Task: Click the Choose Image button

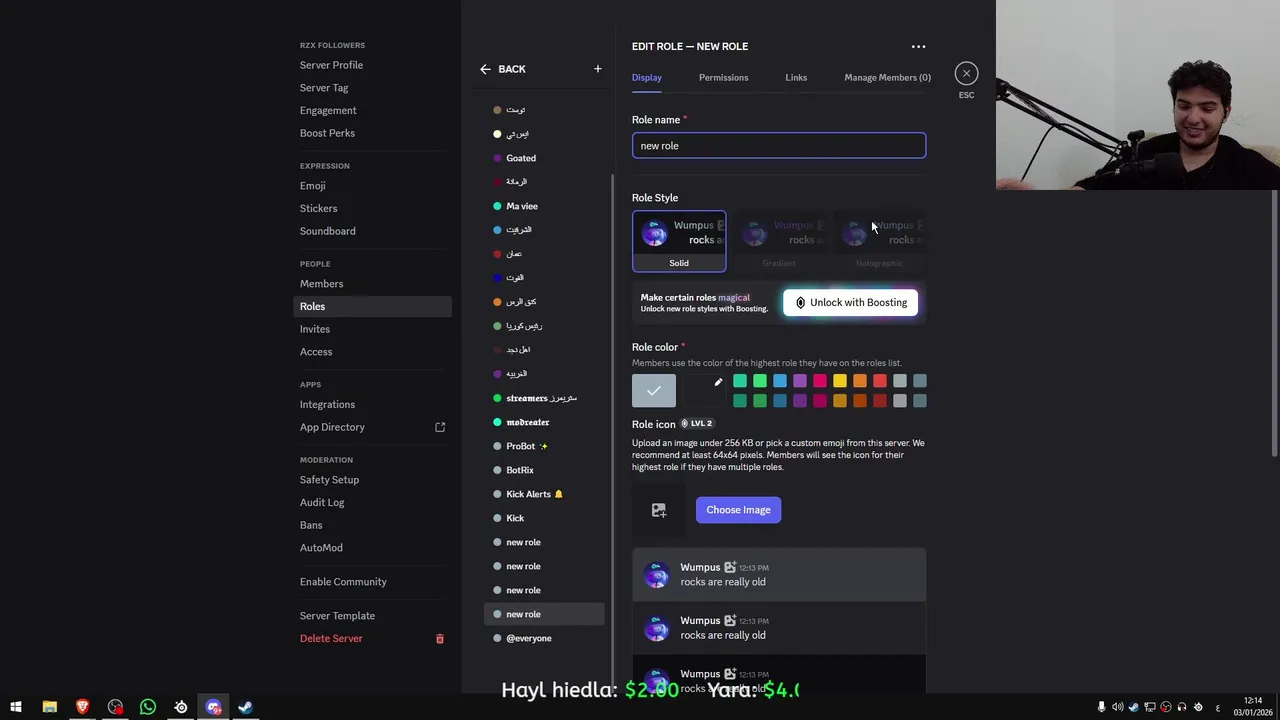Action: coord(738,510)
